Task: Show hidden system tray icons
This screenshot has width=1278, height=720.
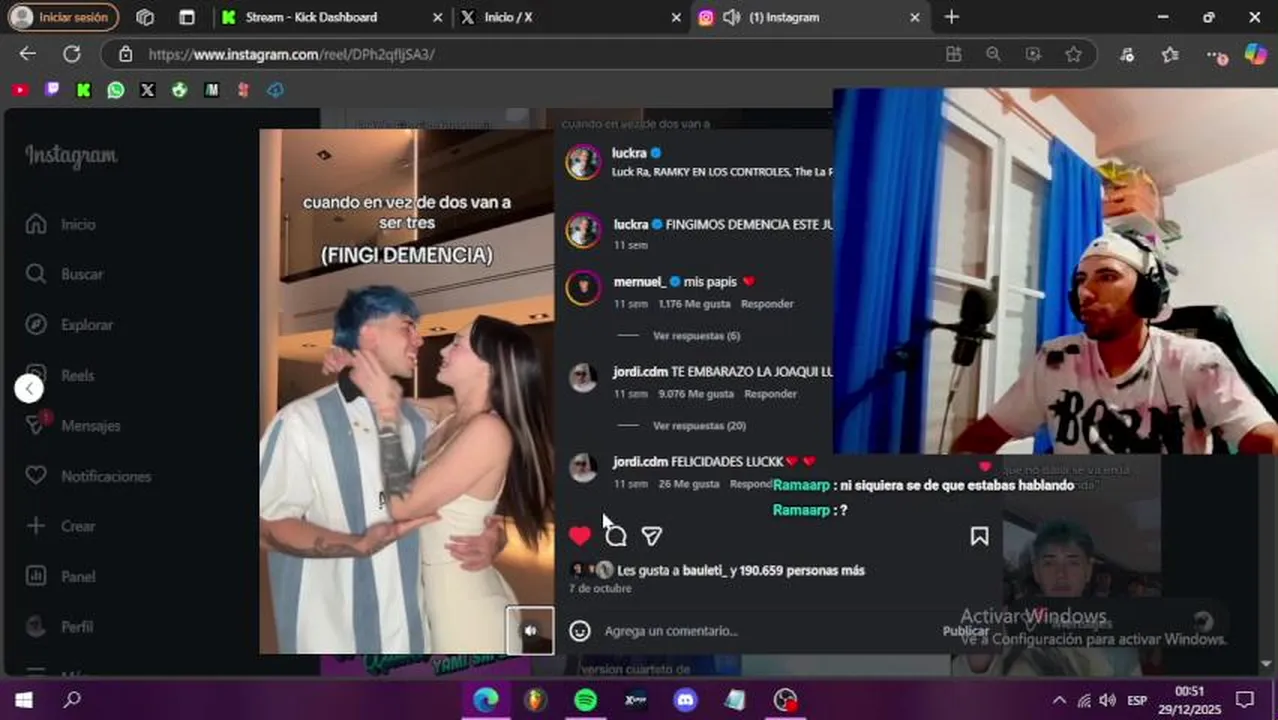Action: pos(1059,700)
